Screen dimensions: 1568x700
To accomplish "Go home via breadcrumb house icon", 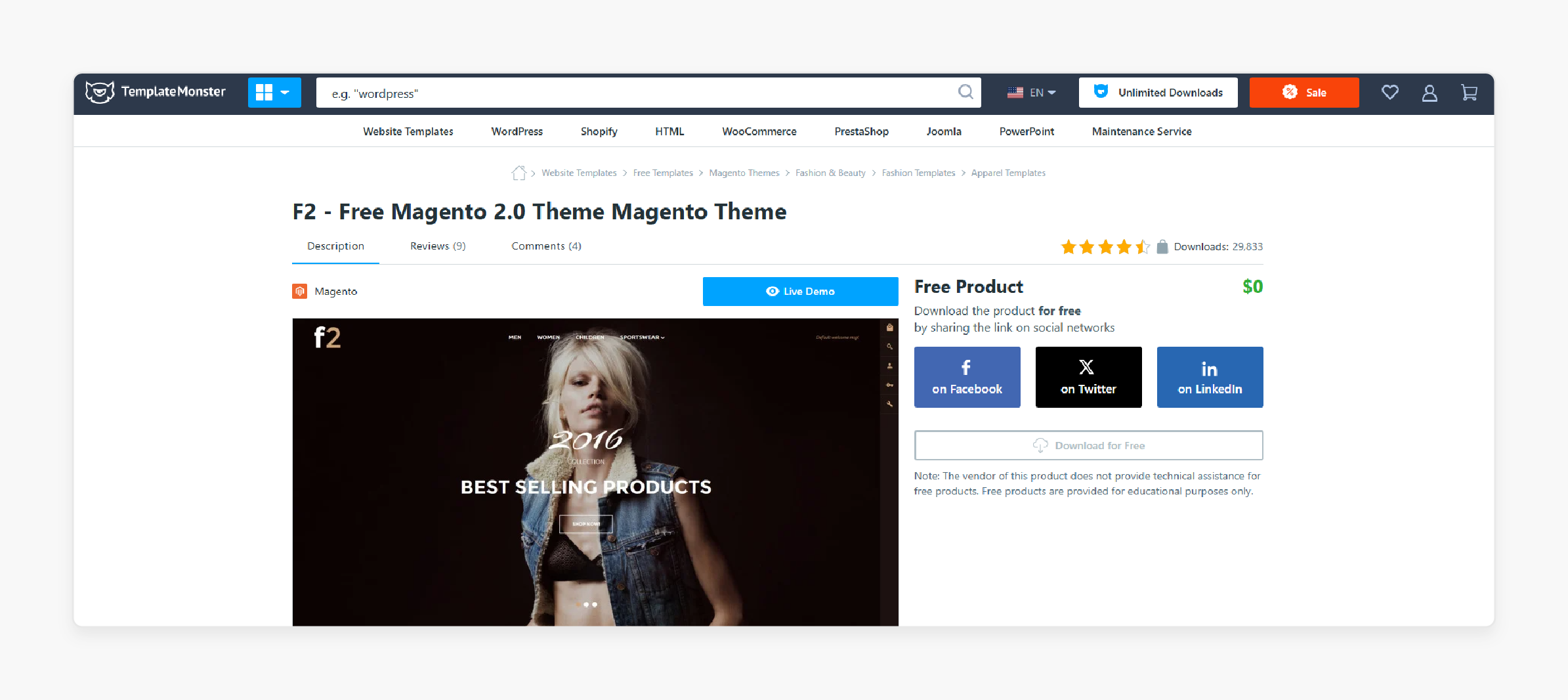I will (519, 173).
